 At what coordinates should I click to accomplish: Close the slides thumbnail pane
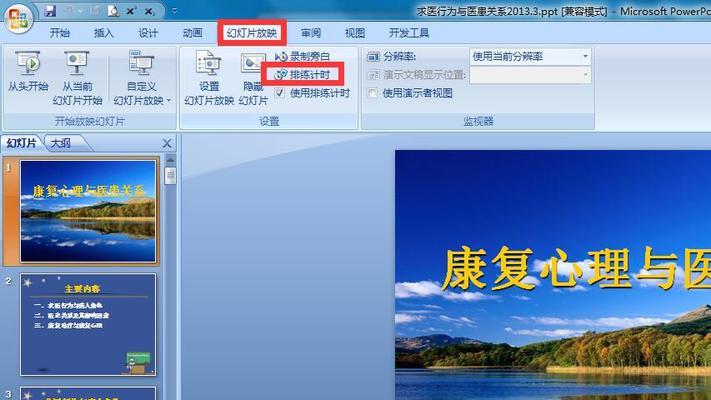[x=167, y=144]
